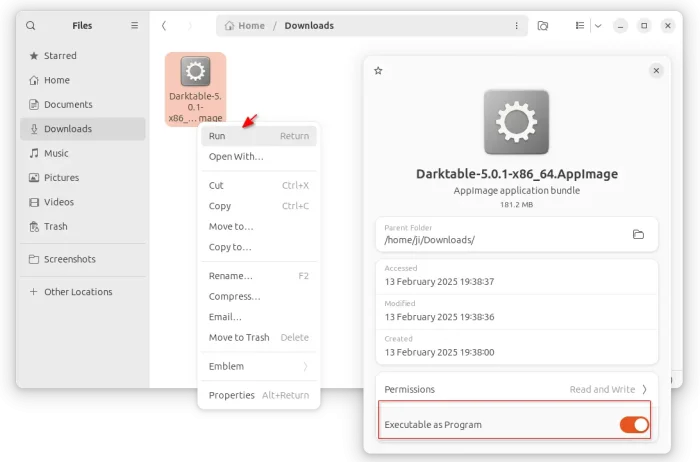This screenshot has width=700, height=462.
Task: Click the Created date 19:38:00
Action: point(439,352)
